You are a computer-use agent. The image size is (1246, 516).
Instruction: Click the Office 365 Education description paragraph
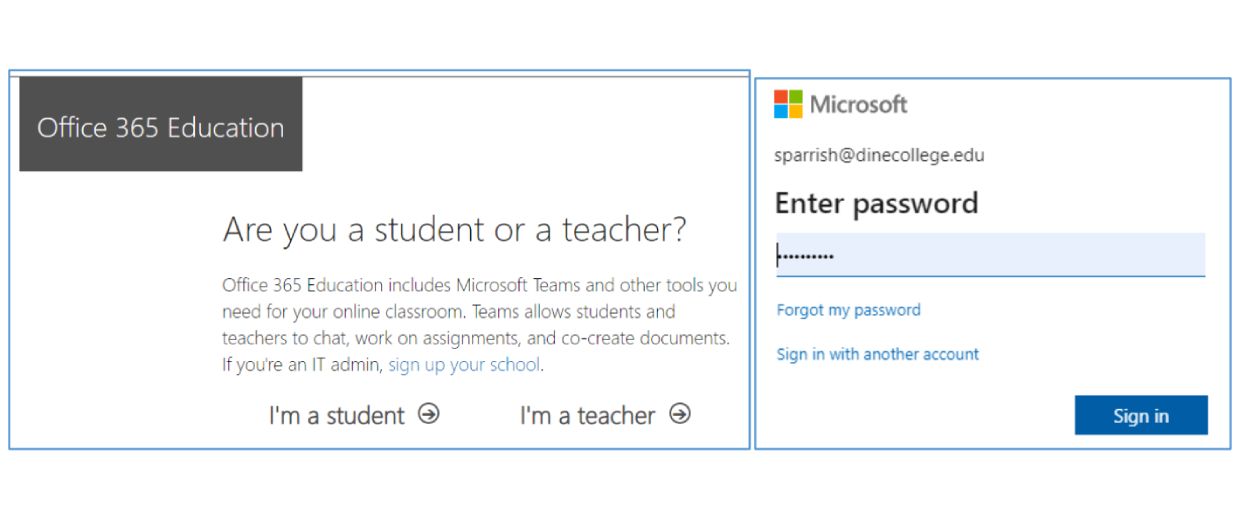[x=480, y=325]
